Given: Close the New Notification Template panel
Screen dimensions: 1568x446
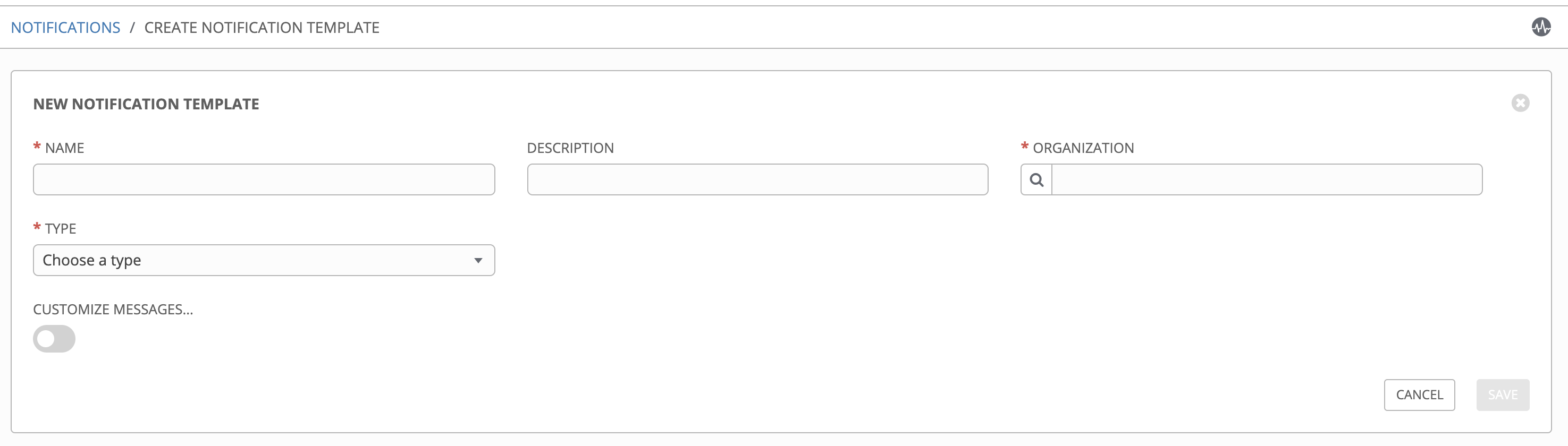Looking at the screenshot, I should [1520, 104].
